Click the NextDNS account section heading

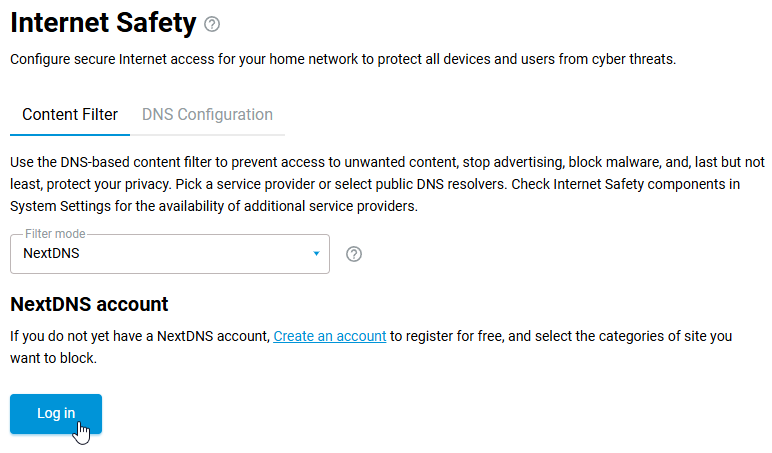coord(89,304)
